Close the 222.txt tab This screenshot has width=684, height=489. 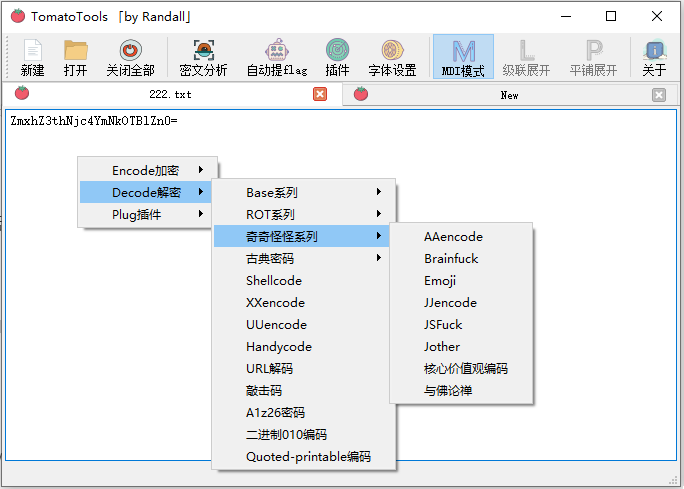(320, 94)
